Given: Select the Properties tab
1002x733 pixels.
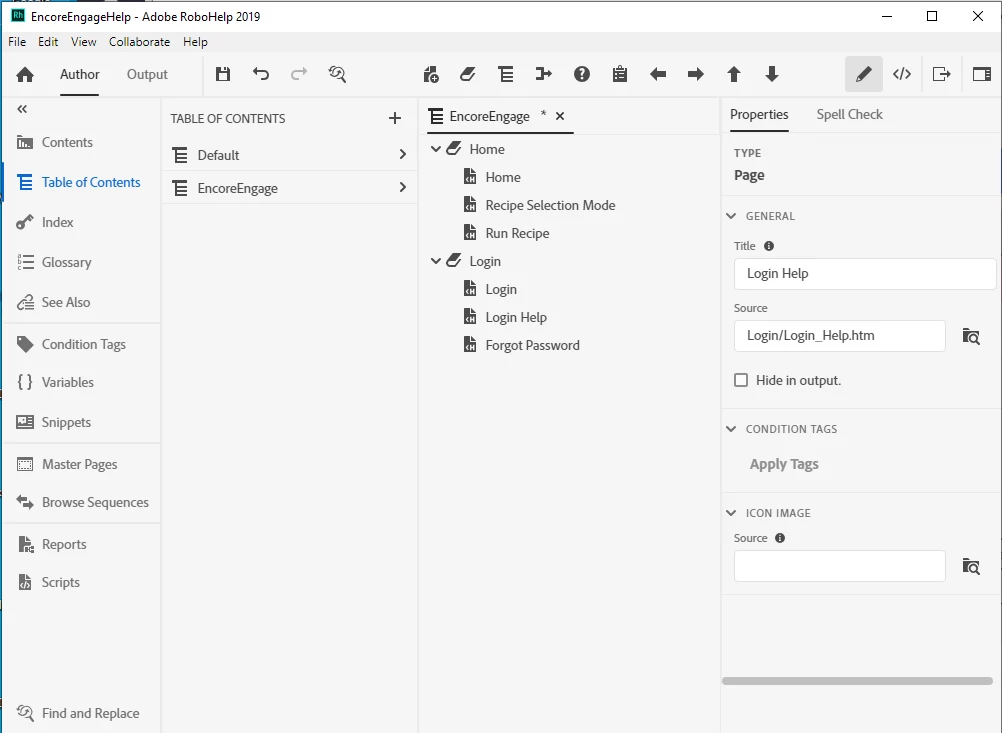Looking at the screenshot, I should (x=759, y=114).
